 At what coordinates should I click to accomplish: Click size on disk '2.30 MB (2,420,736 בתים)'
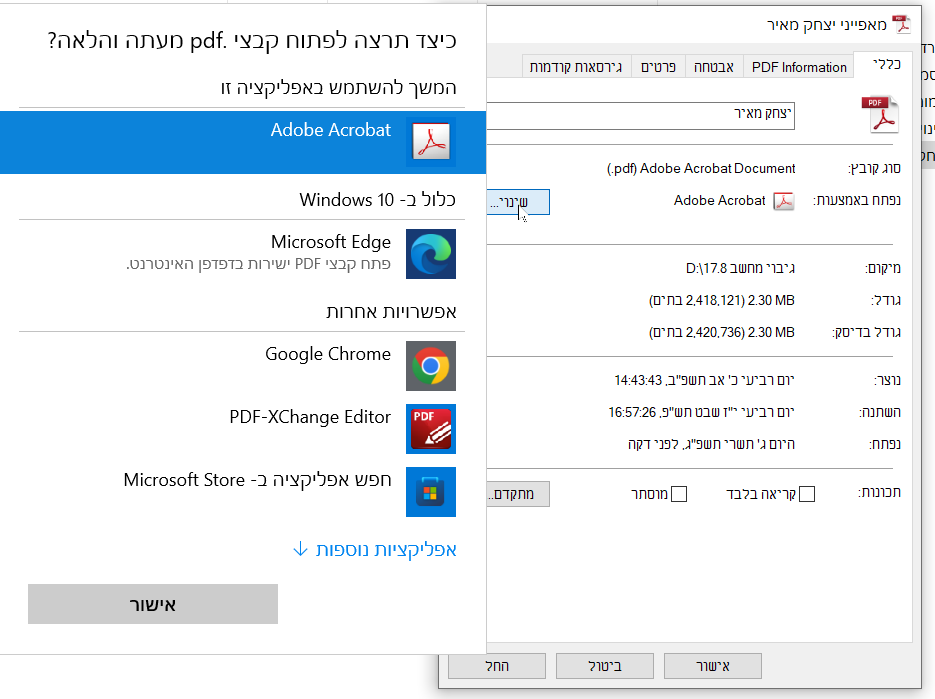click(x=722, y=332)
